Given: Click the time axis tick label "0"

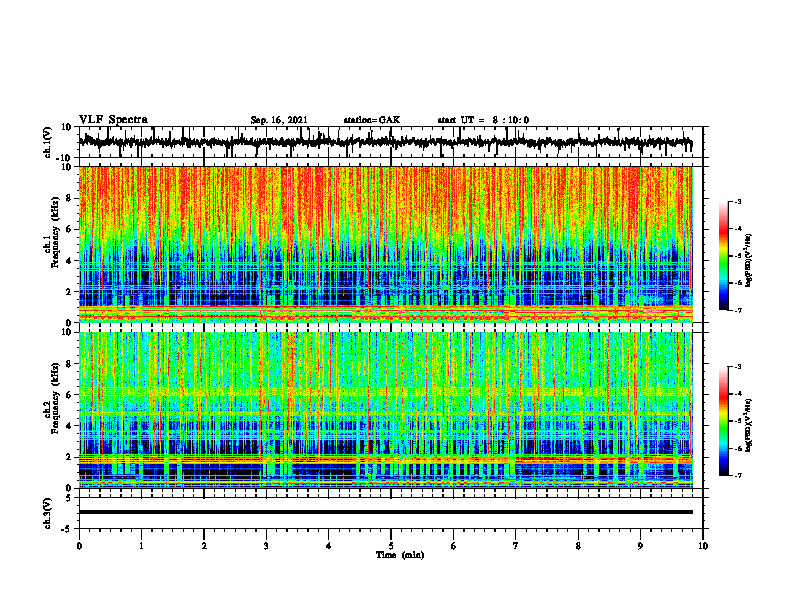Looking at the screenshot, I should coord(79,546).
